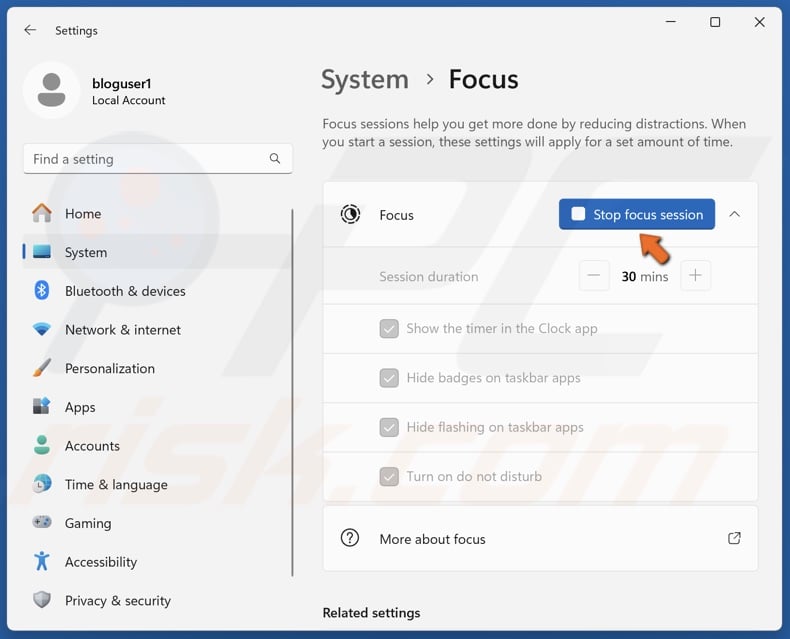This screenshot has width=790, height=639.
Task: Click the Apps icon in sidebar
Action: pyautogui.click(x=42, y=406)
